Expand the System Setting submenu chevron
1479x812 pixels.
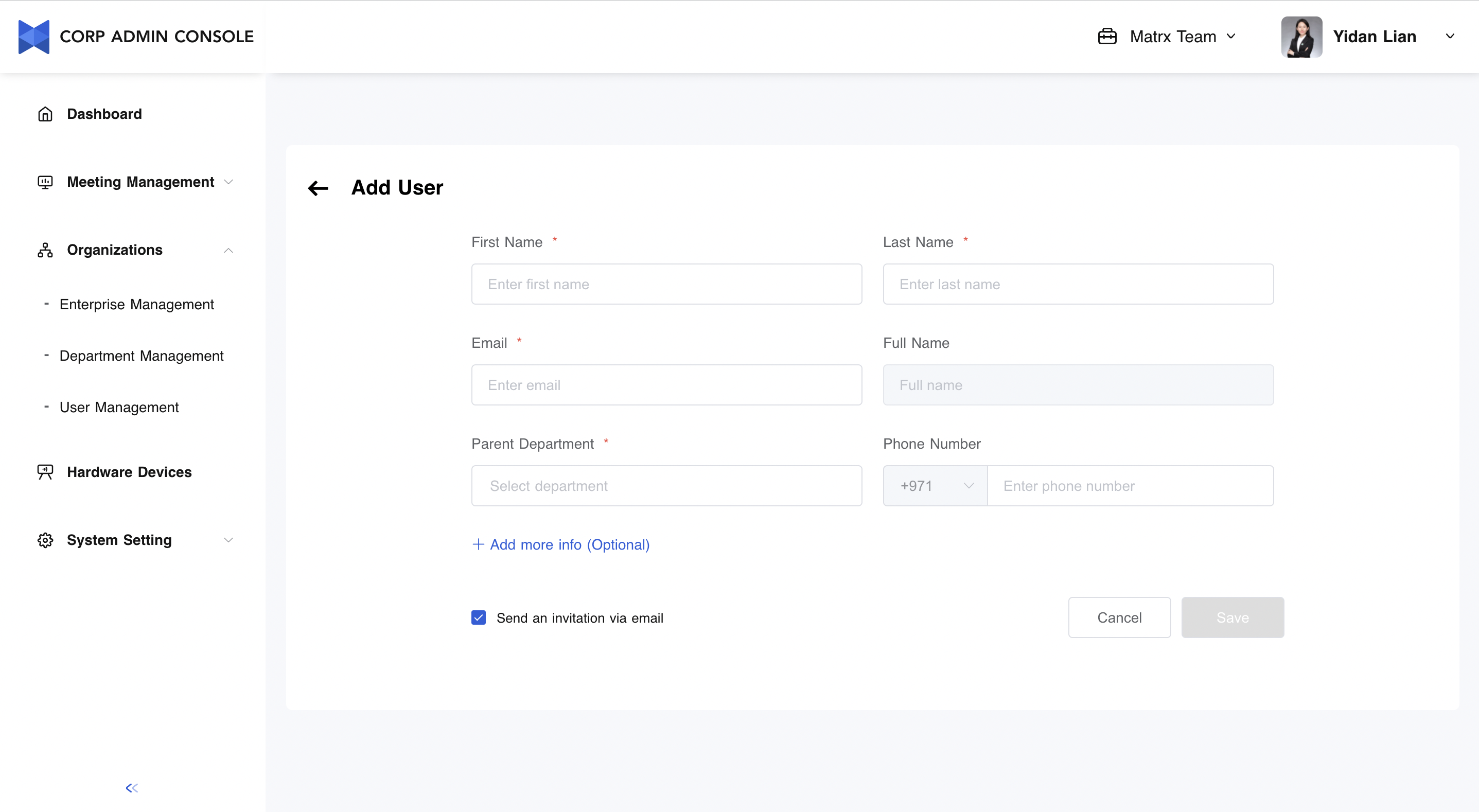(x=228, y=540)
